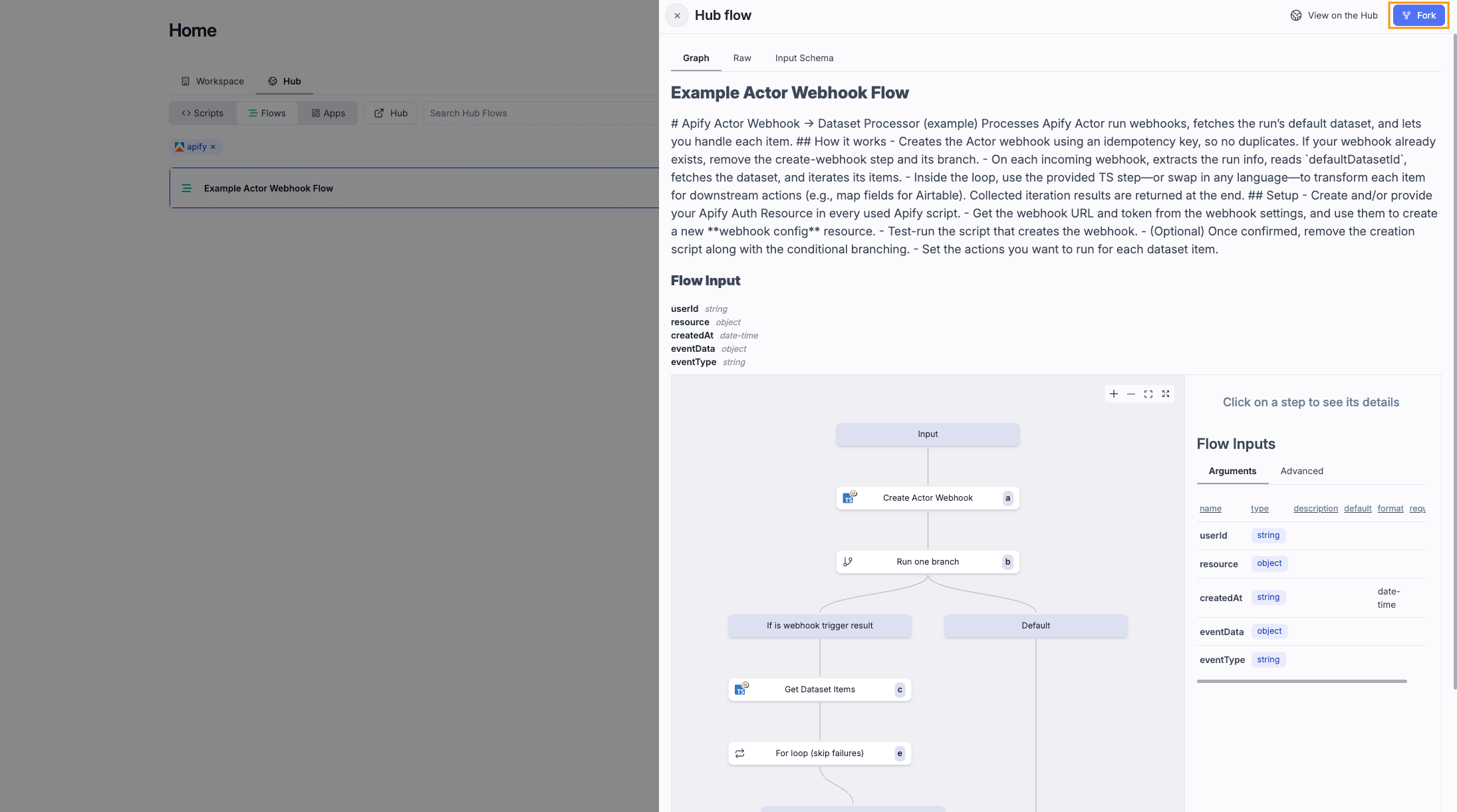Zoom into the flow graph with plus icon
The width and height of the screenshot is (1457, 812).
pos(1114,393)
